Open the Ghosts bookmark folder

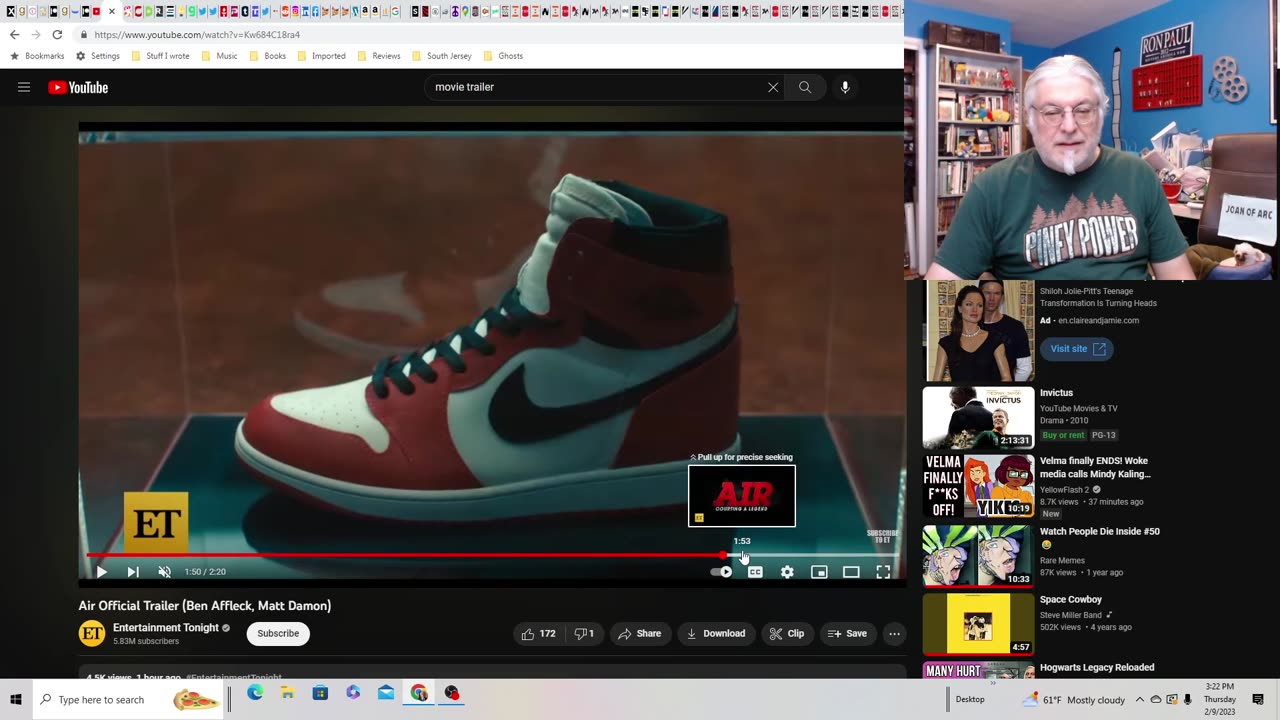point(503,56)
